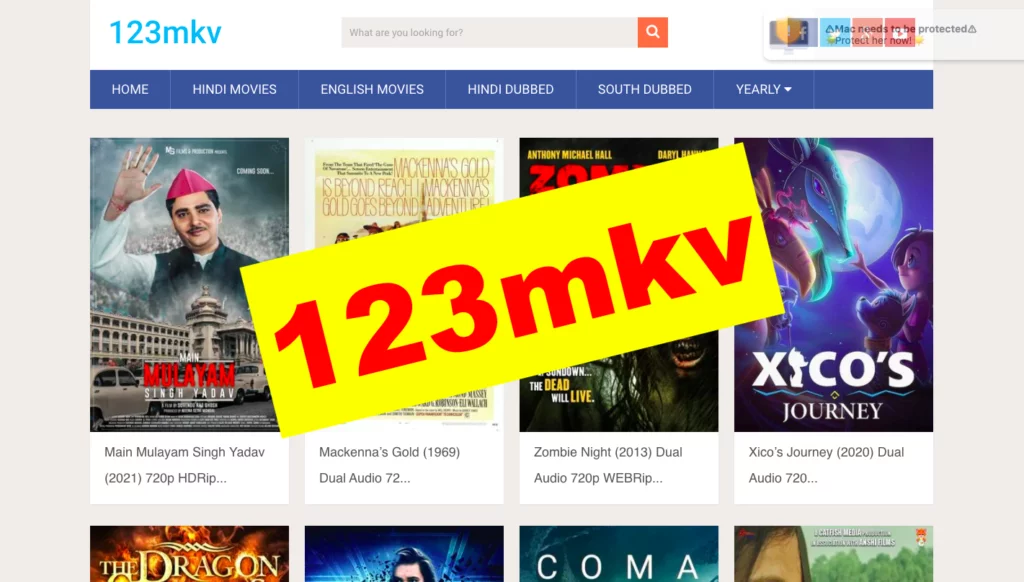This screenshot has height=582, width=1024.
Task: Focus the 'What are you looking for?' search field
Action: point(489,32)
